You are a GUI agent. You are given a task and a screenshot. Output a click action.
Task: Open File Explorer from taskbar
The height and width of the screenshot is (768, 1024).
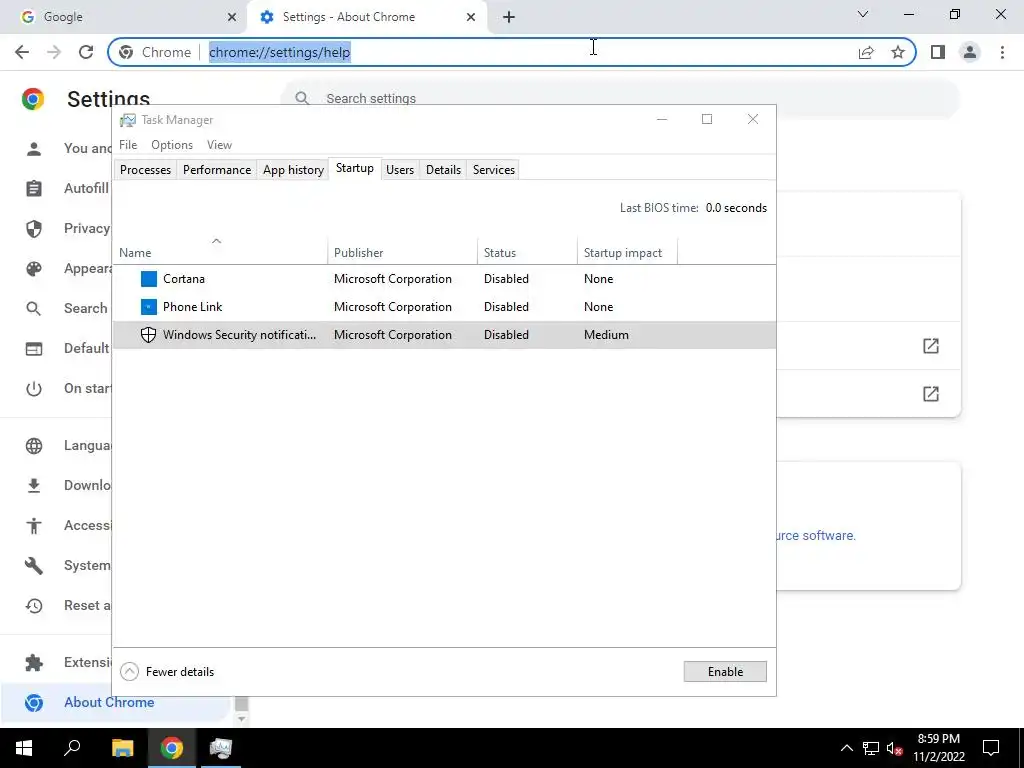122,748
